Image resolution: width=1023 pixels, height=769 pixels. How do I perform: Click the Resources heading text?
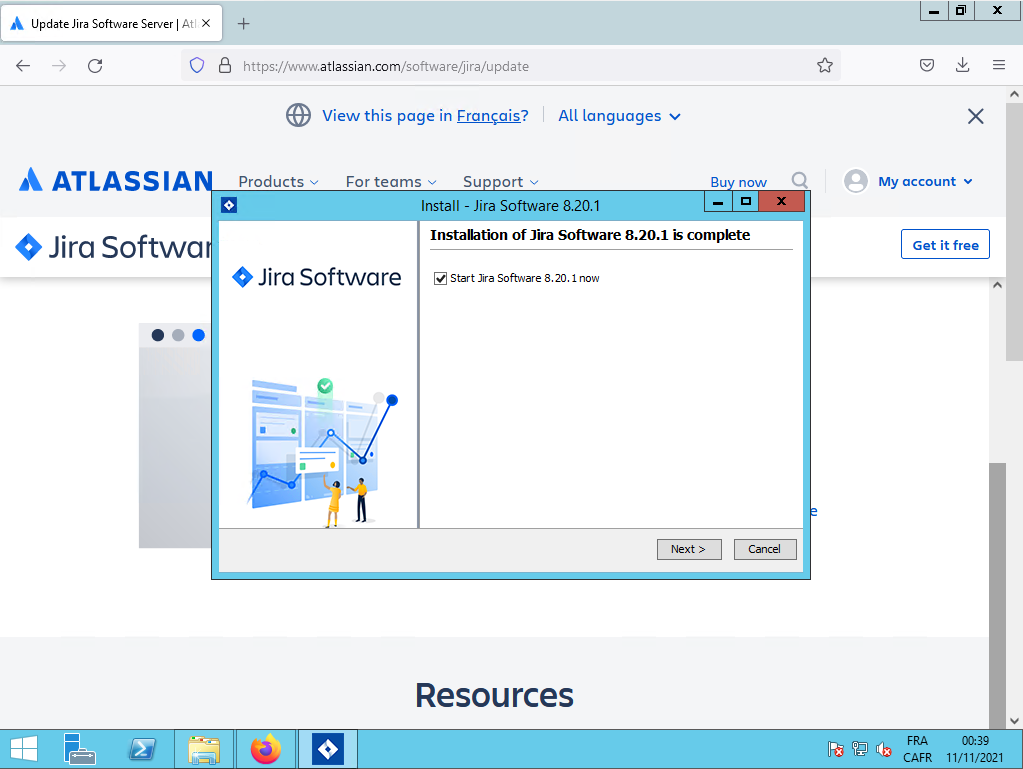495,695
